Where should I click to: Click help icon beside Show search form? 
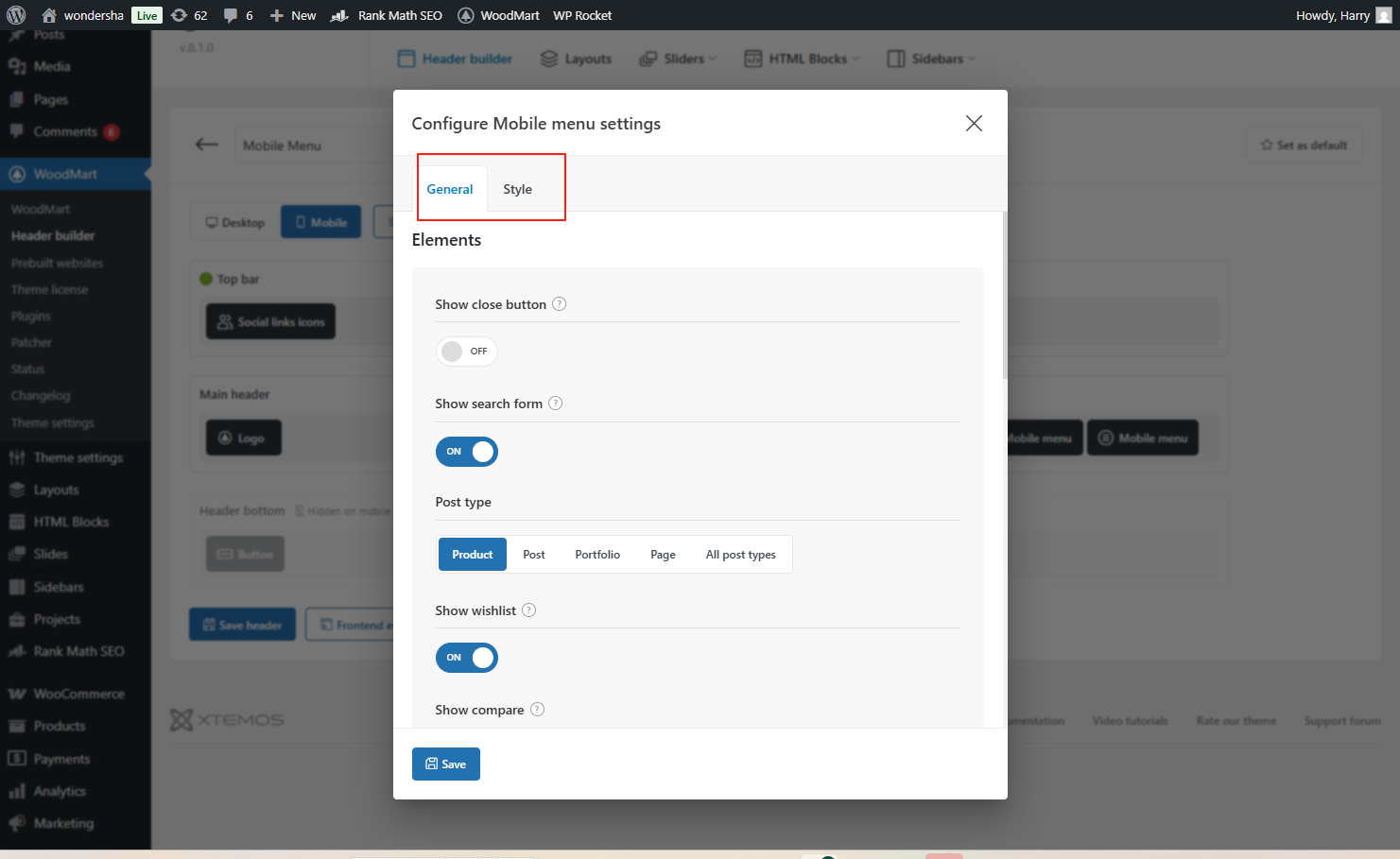(556, 404)
